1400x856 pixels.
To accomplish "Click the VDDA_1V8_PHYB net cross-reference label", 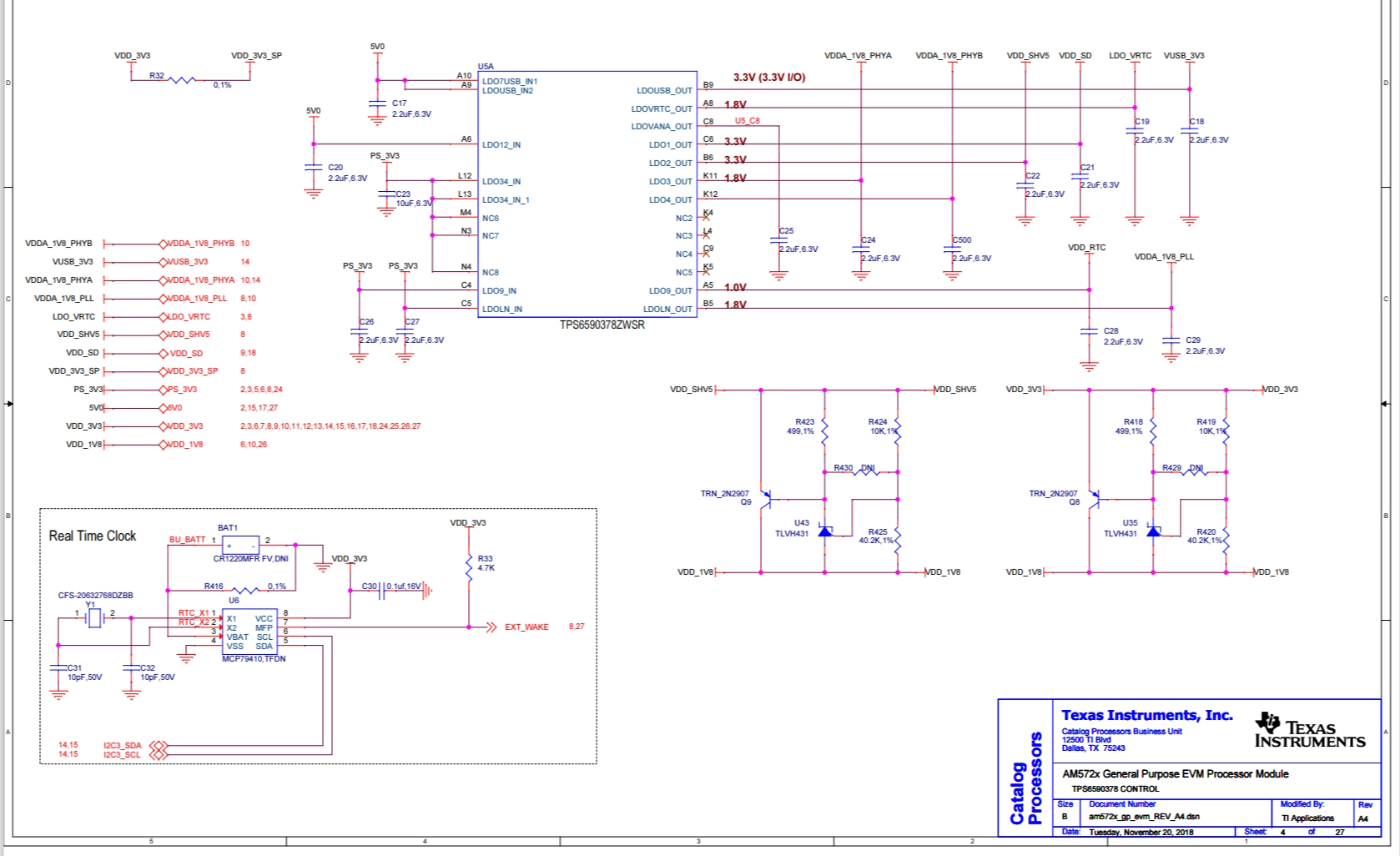I will coord(200,244).
